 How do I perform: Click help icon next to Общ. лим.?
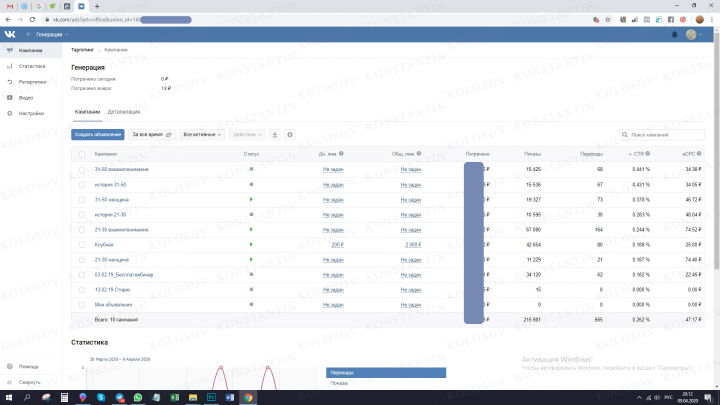click(419, 154)
